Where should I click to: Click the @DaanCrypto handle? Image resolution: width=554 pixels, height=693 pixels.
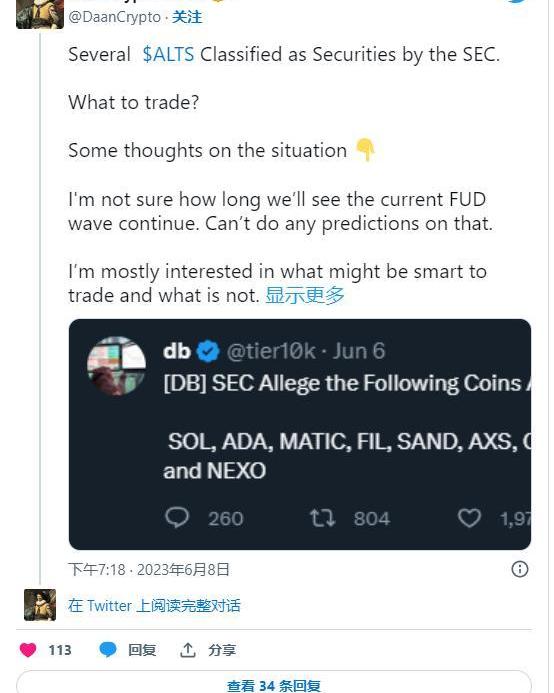tap(115, 17)
